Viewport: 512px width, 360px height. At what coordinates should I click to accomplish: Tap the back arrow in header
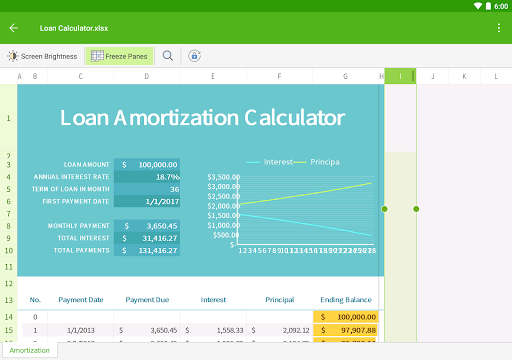(14, 28)
